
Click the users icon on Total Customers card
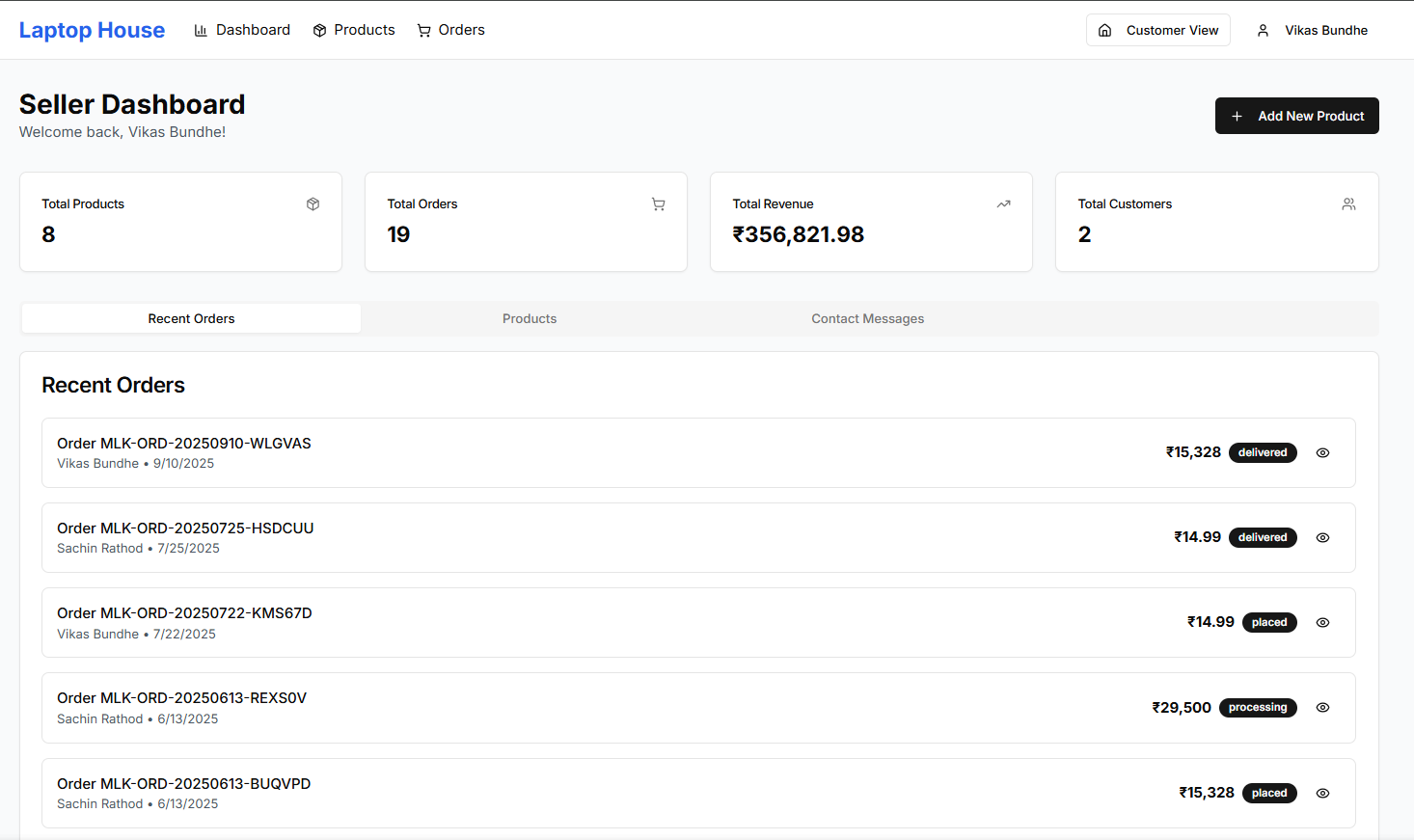coord(1348,203)
